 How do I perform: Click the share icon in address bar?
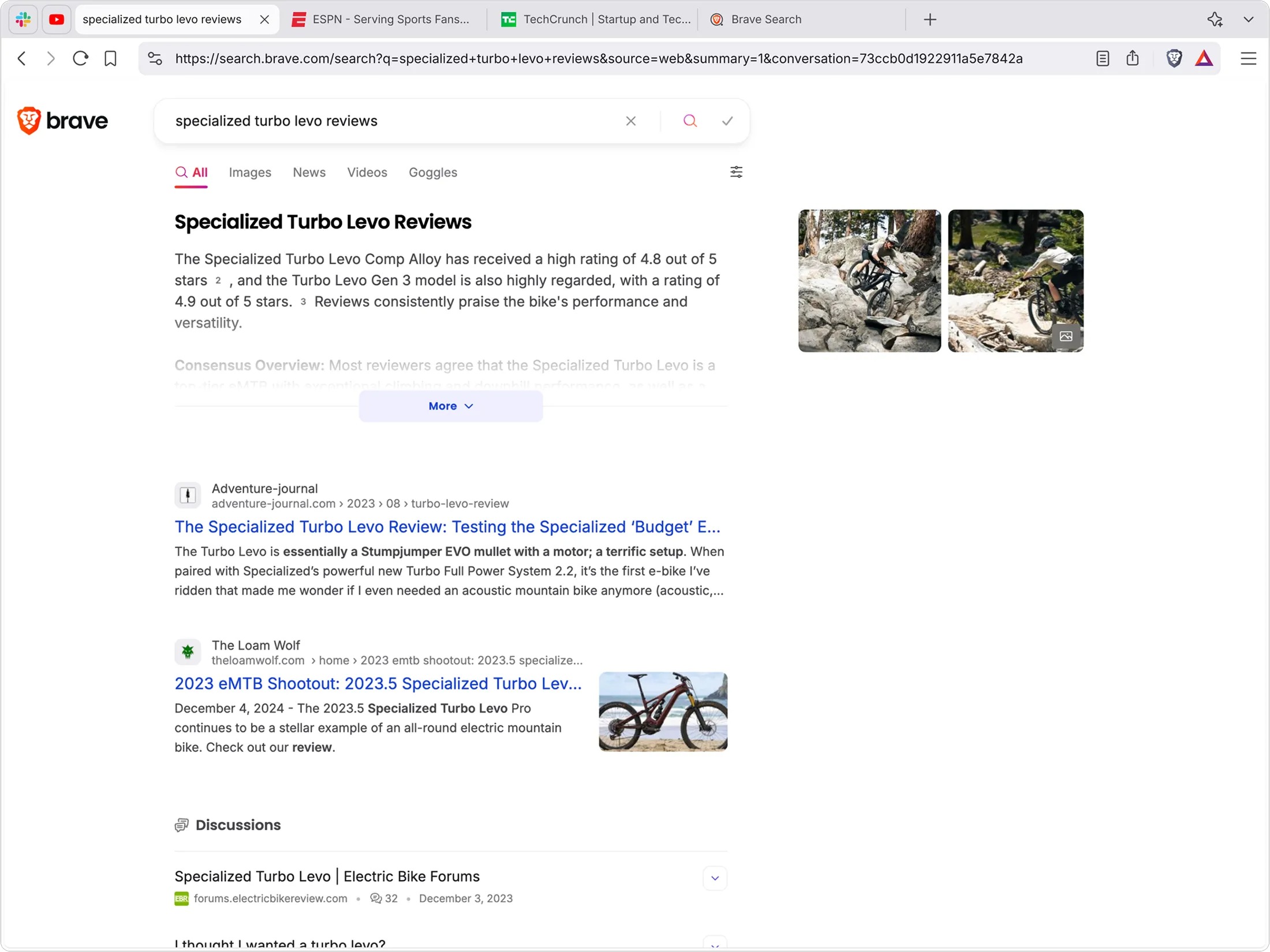pos(1132,58)
